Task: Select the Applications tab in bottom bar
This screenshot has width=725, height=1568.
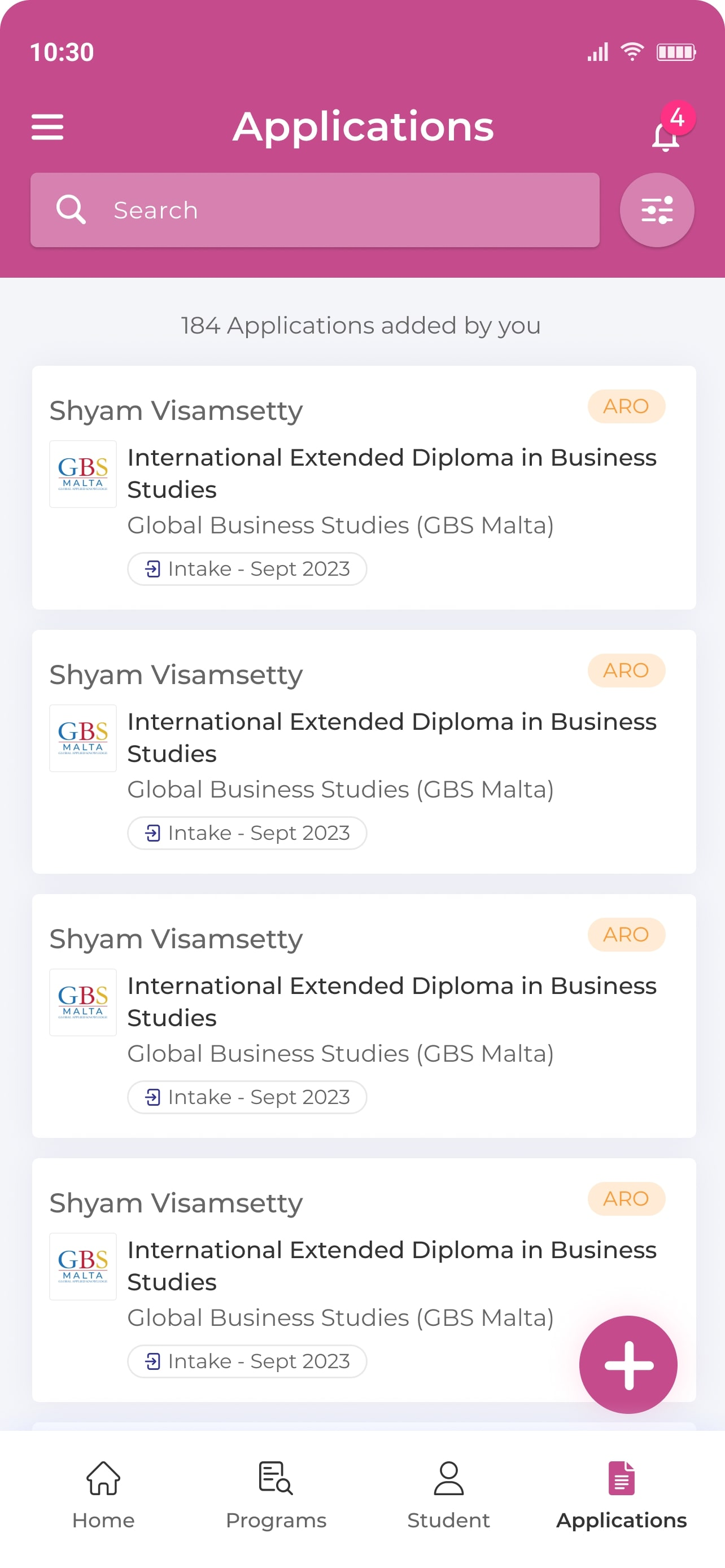Action: point(621,1496)
